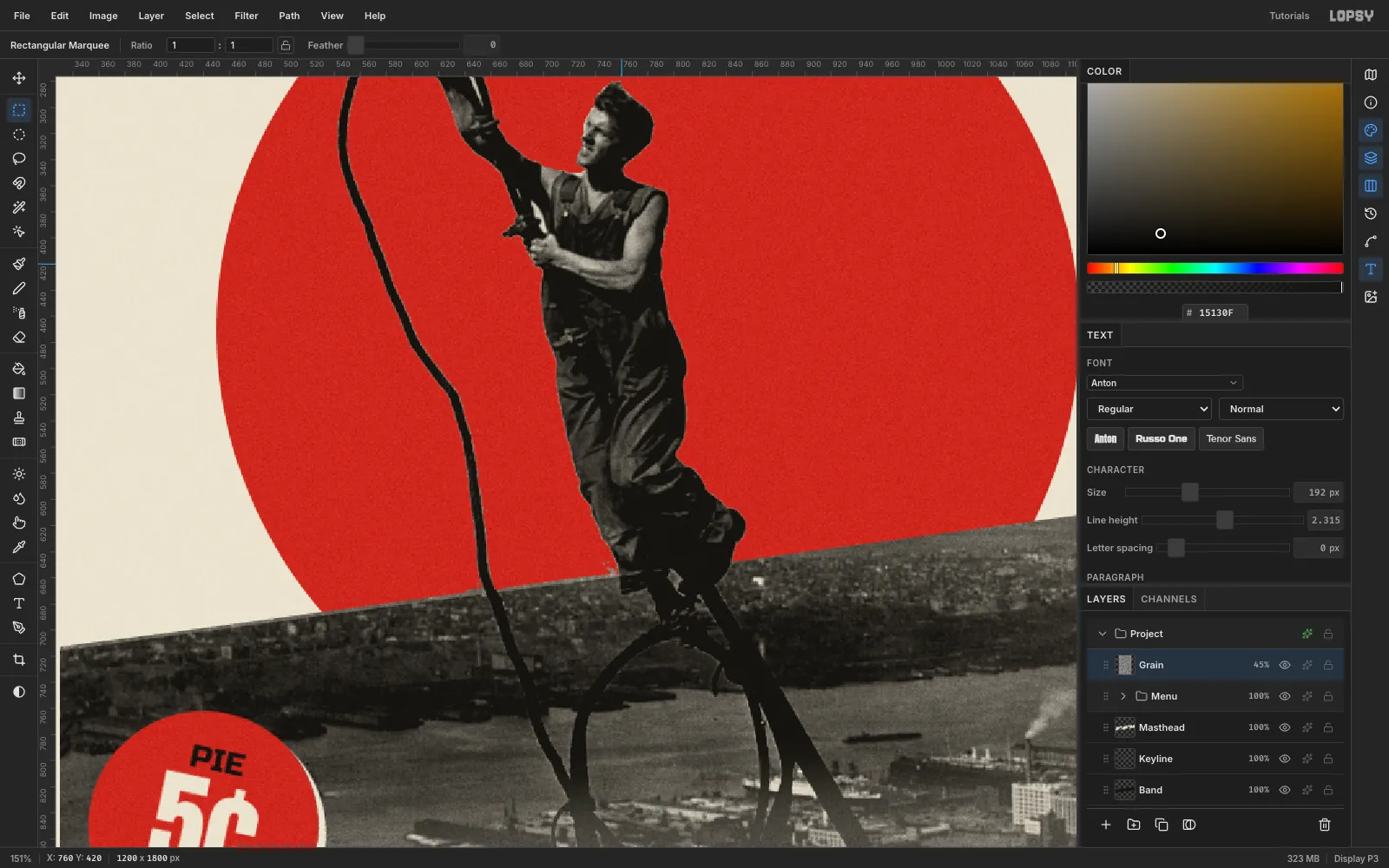Hide the Grain layer

(x=1285, y=665)
